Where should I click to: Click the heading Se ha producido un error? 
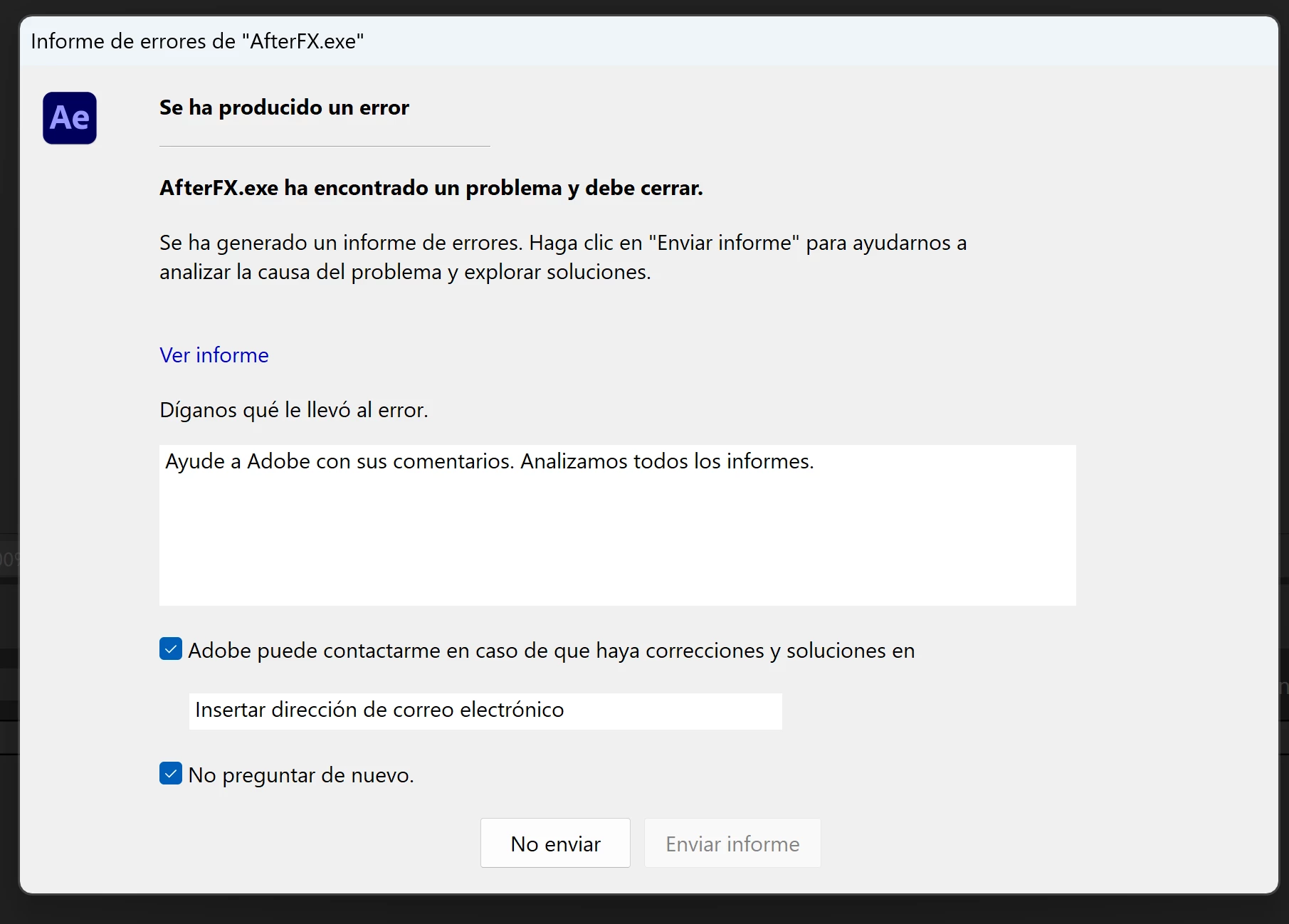284,107
